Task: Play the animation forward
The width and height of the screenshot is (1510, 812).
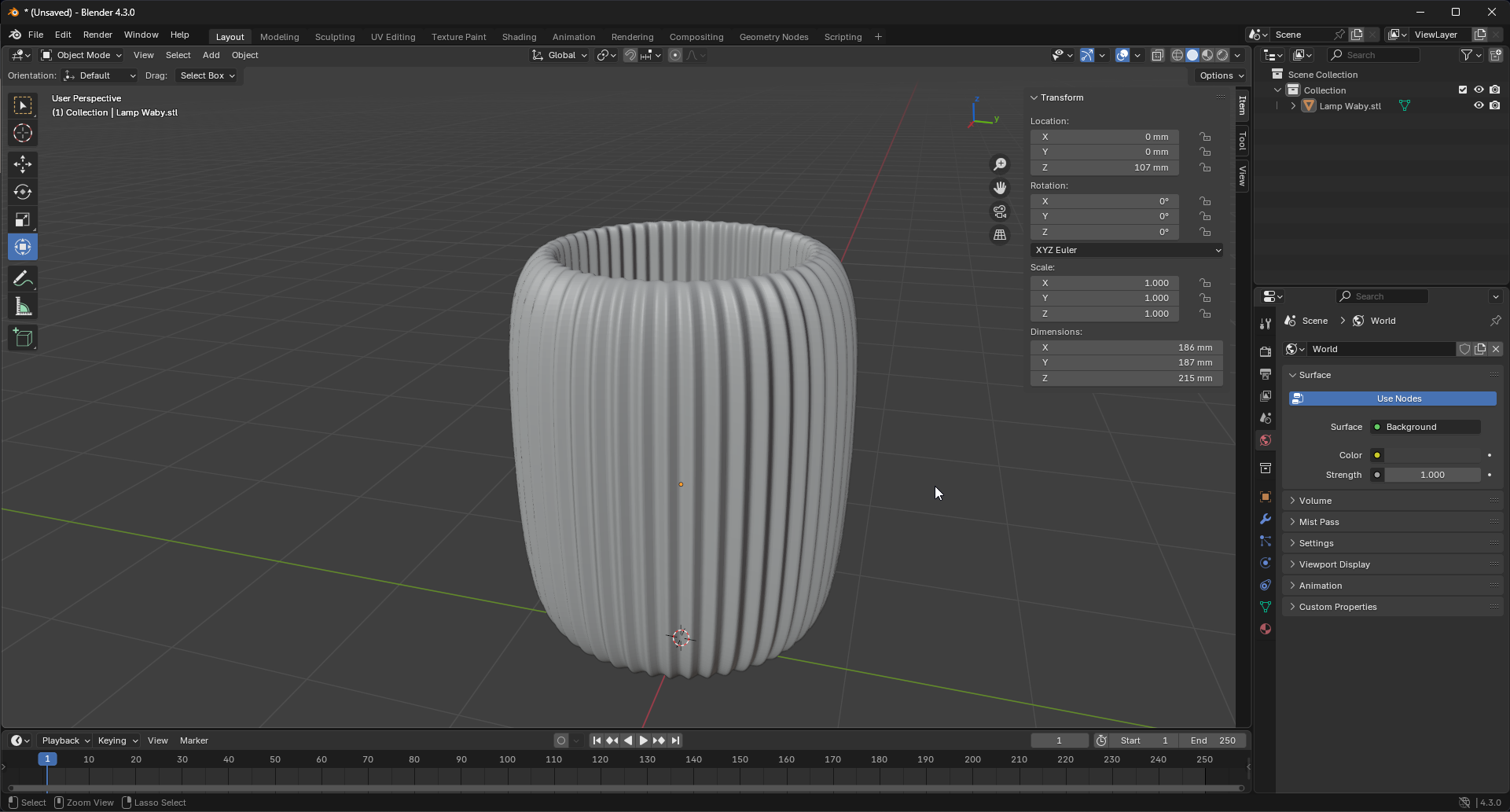Action: tap(643, 740)
